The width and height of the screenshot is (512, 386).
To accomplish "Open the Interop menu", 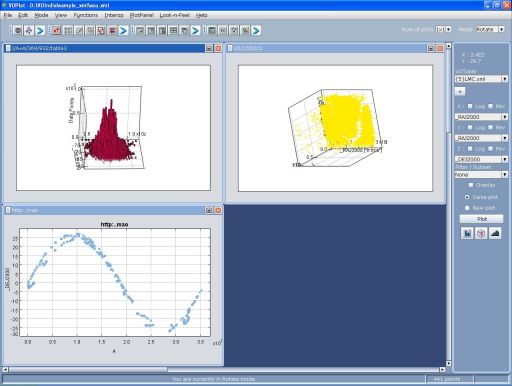I will pyautogui.click(x=114, y=15).
